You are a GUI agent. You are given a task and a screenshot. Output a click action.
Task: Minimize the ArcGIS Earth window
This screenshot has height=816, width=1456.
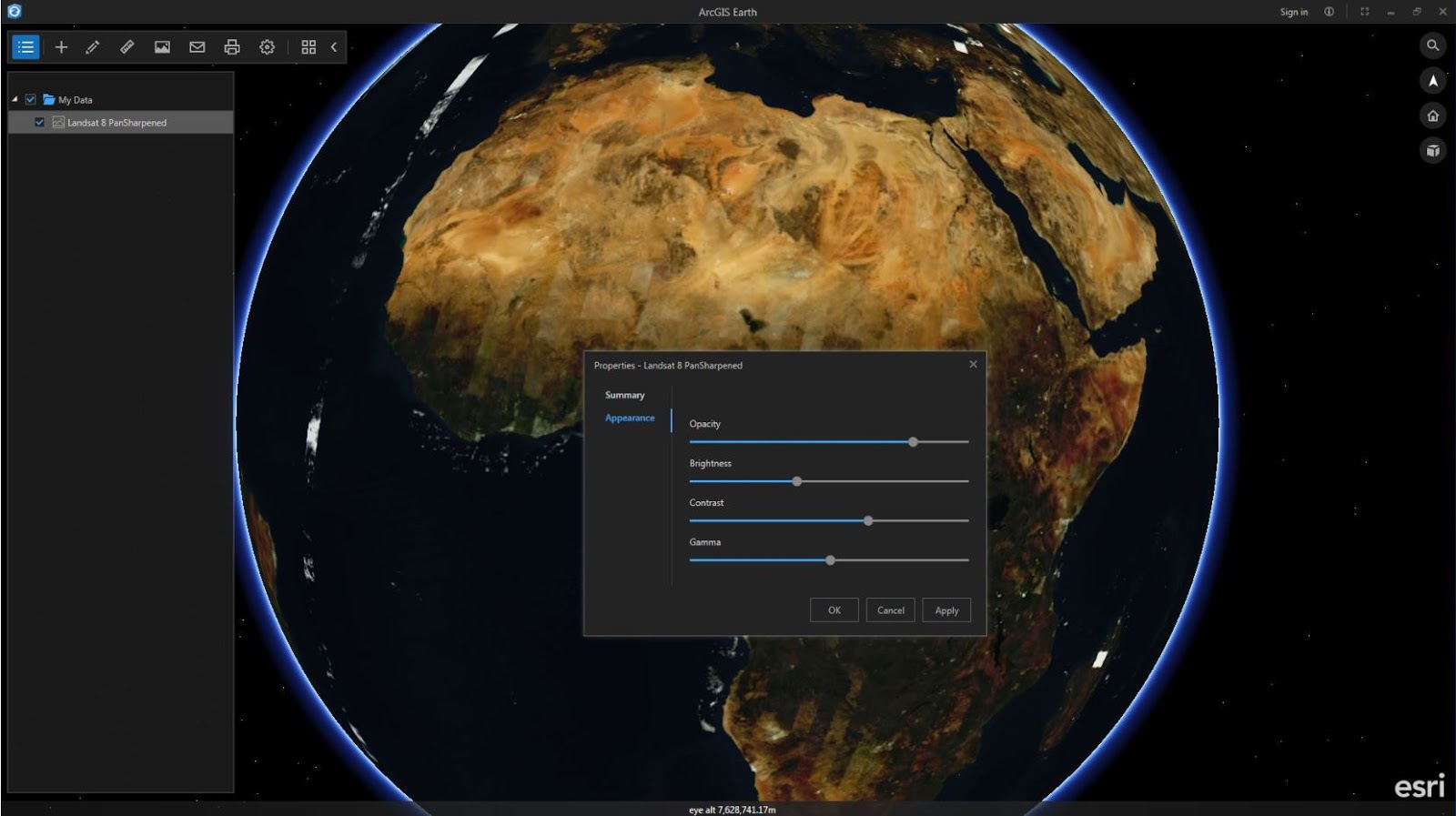click(x=1390, y=12)
